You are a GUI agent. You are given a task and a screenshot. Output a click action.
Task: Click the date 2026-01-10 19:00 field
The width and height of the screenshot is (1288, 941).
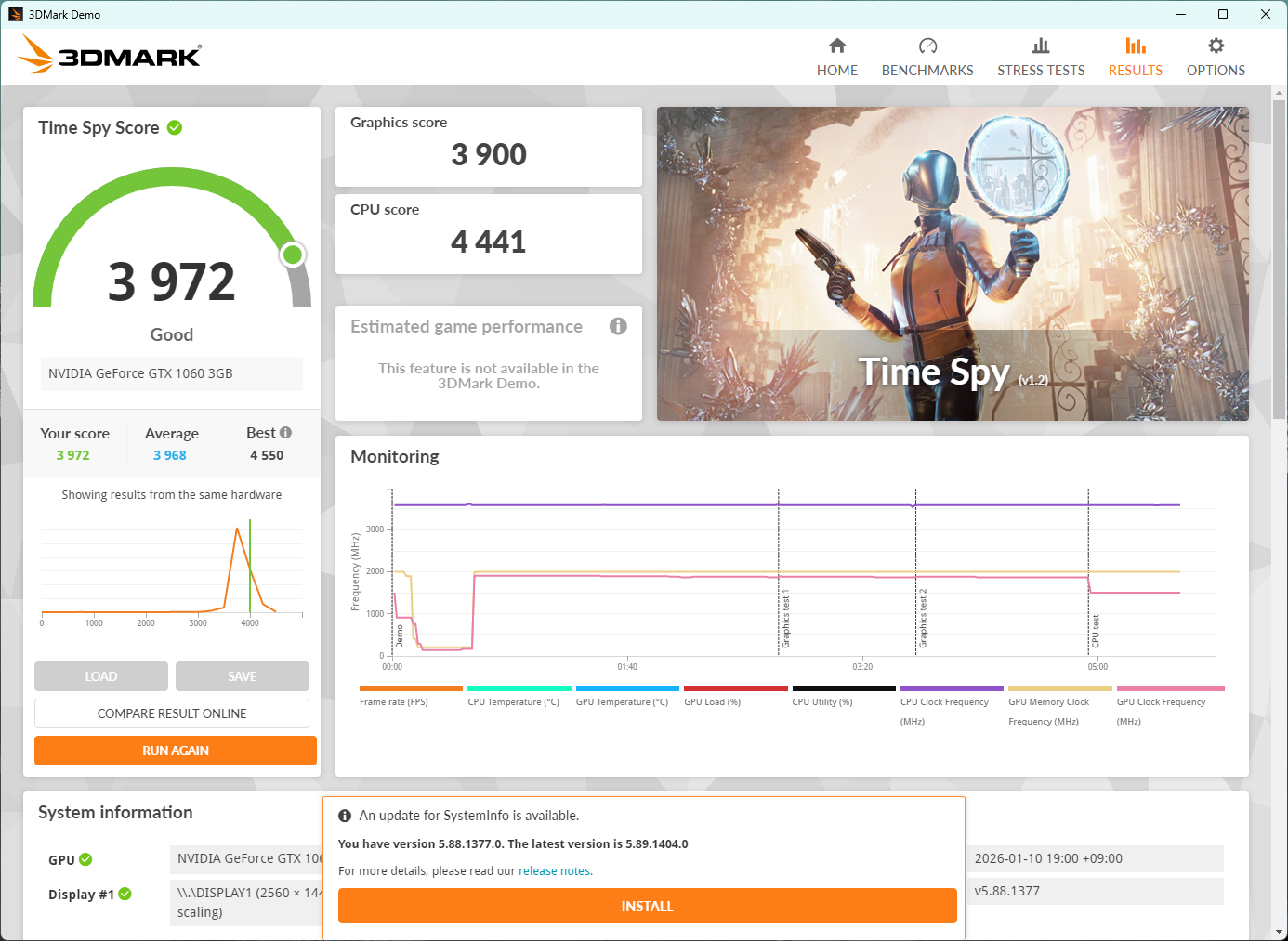pos(1097,858)
